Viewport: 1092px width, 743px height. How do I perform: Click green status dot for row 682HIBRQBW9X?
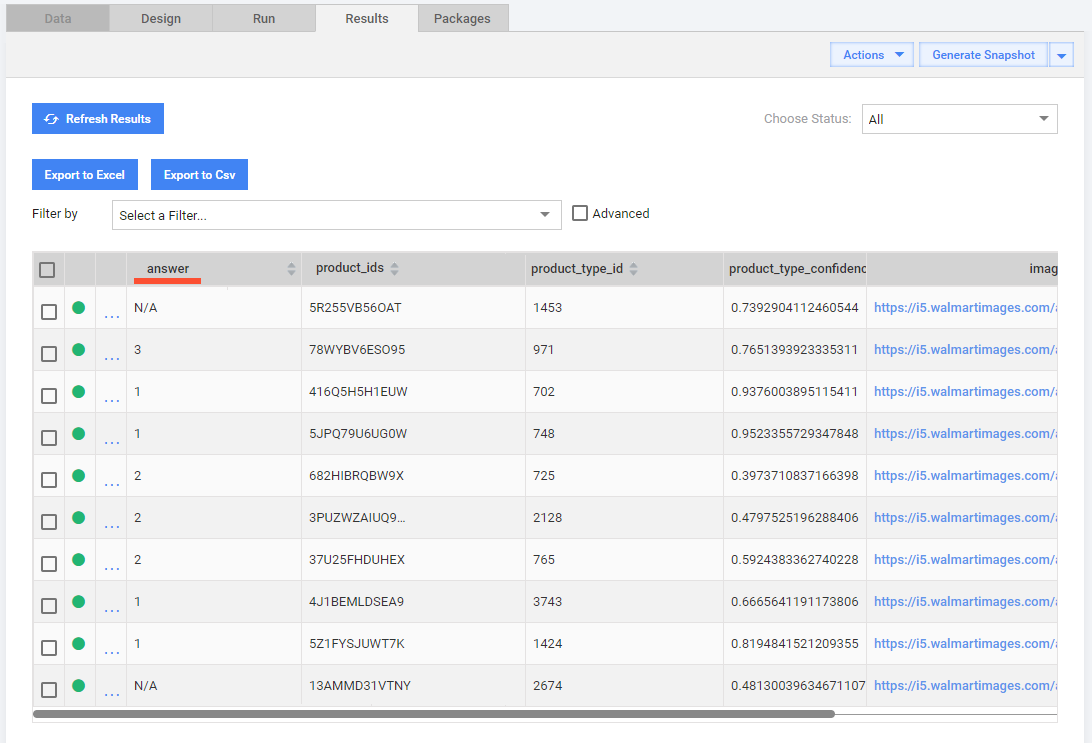pos(79,476)
